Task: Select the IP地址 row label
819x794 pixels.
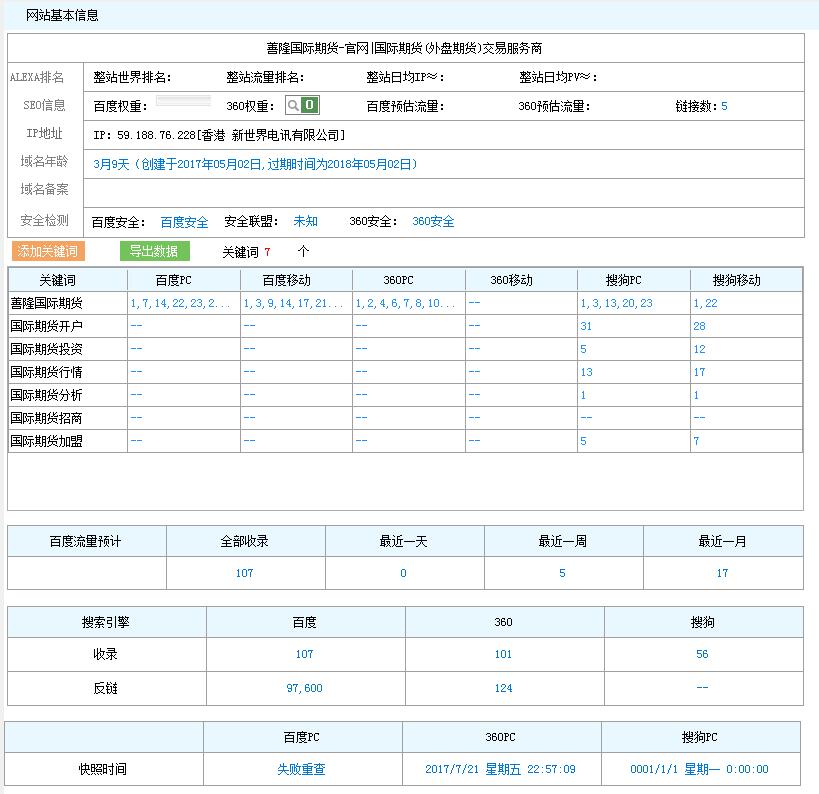Action: tap(43, 133)
